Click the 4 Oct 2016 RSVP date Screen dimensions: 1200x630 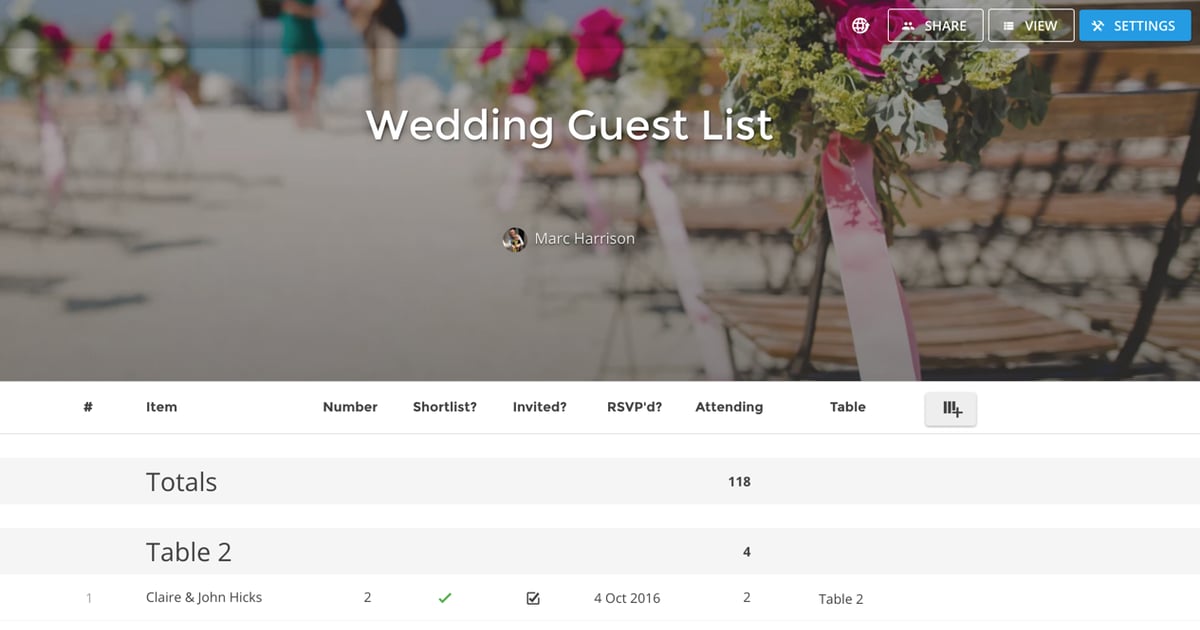pos(626,598)
